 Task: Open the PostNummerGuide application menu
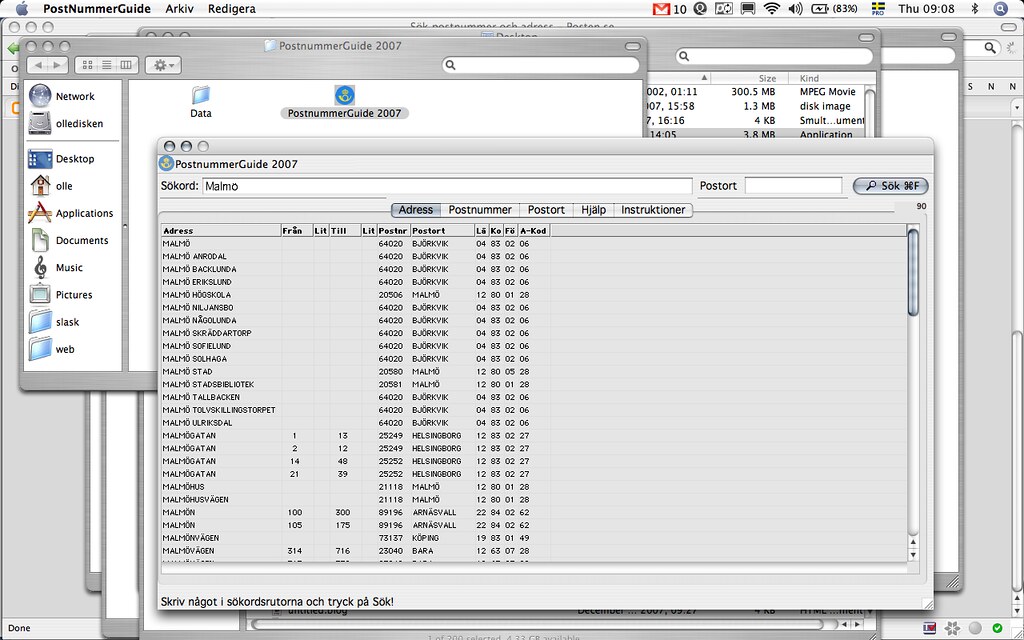(97, 8)
